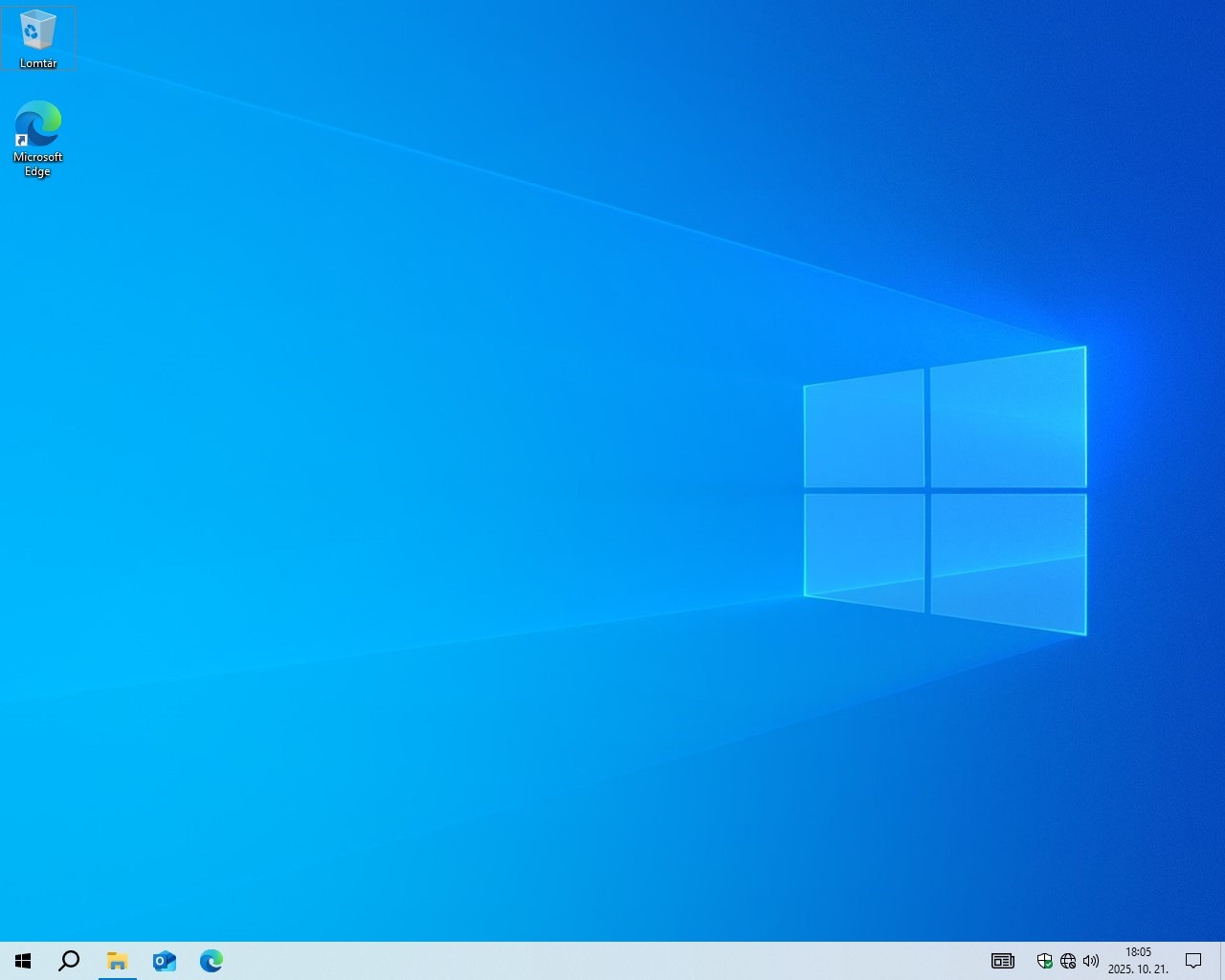Open the News and interests widget
Screen dimensions: 1225x980
coord(1003,961)
